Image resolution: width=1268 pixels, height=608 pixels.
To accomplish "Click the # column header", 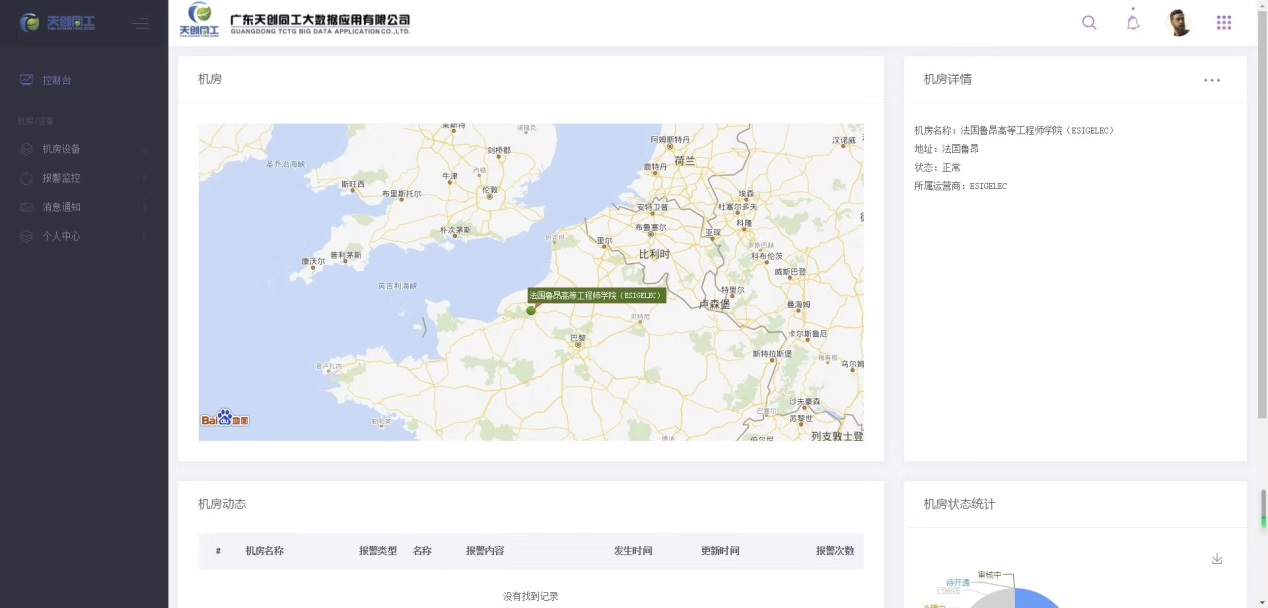I will pyautogui.click(x=218, y=551).
